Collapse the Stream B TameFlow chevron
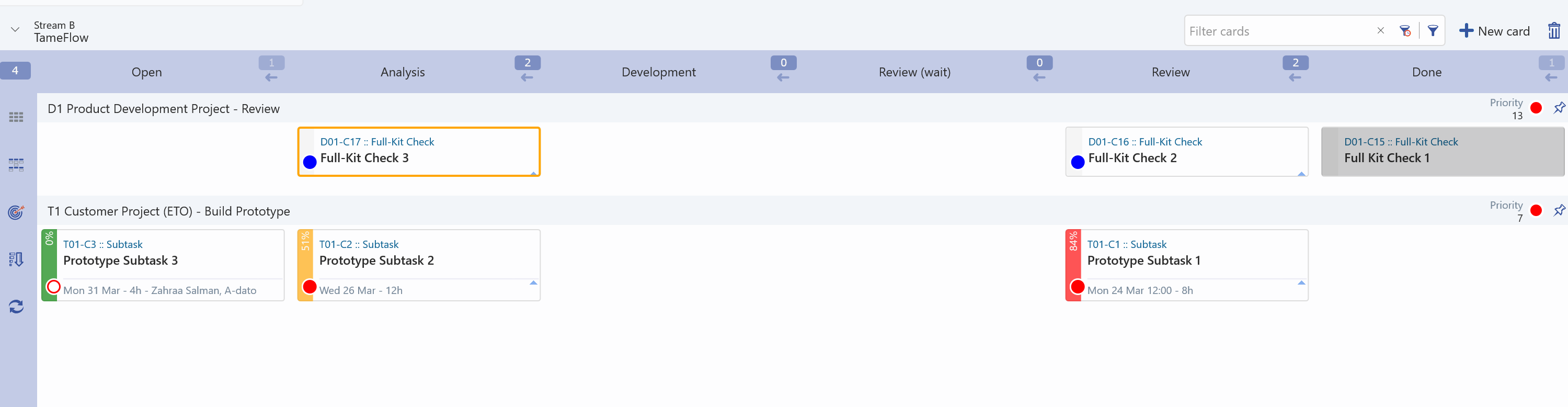 pyautogui.click(x=15, y=30)
